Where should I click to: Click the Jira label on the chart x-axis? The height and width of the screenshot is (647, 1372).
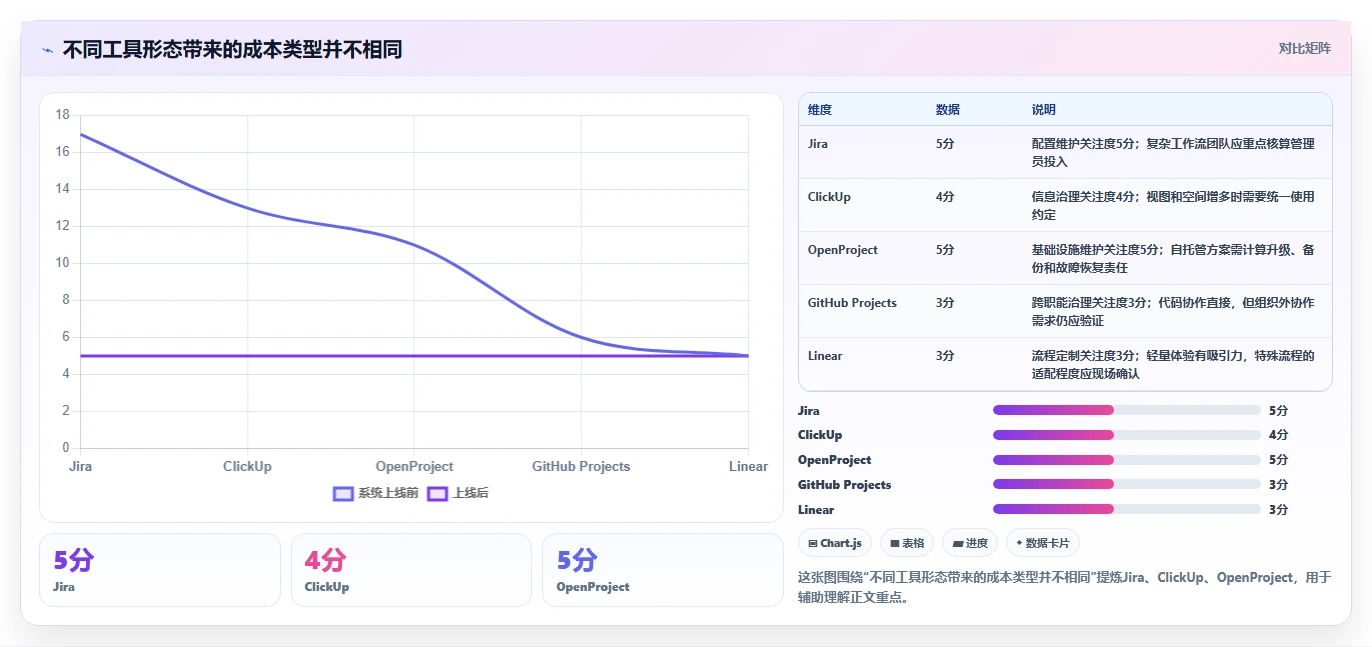click(81, 466)
